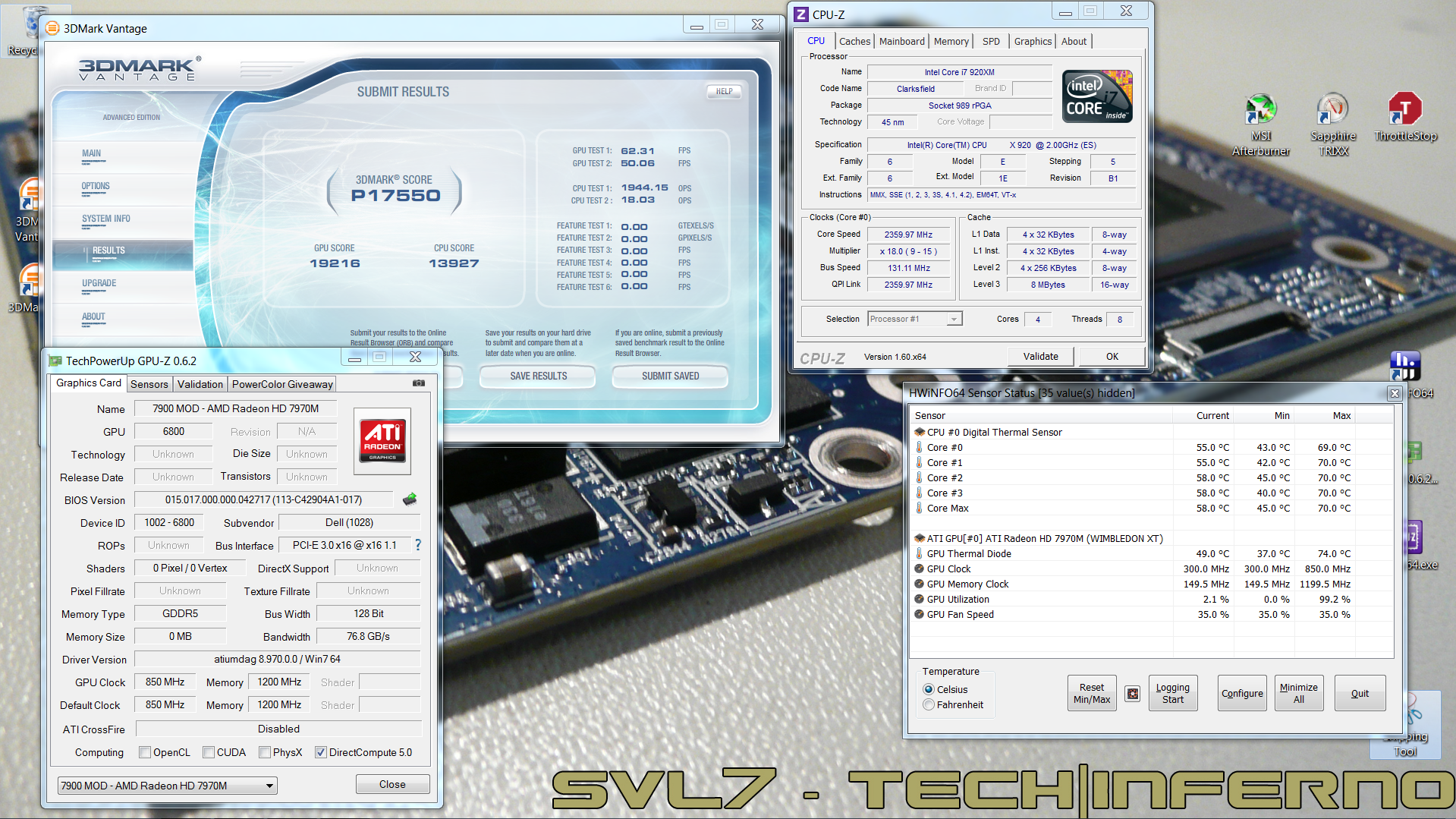Click GPU Clock sensor icon
Image resolution: width=1456 pixels, height=819 pixels.
click(920, 569)
